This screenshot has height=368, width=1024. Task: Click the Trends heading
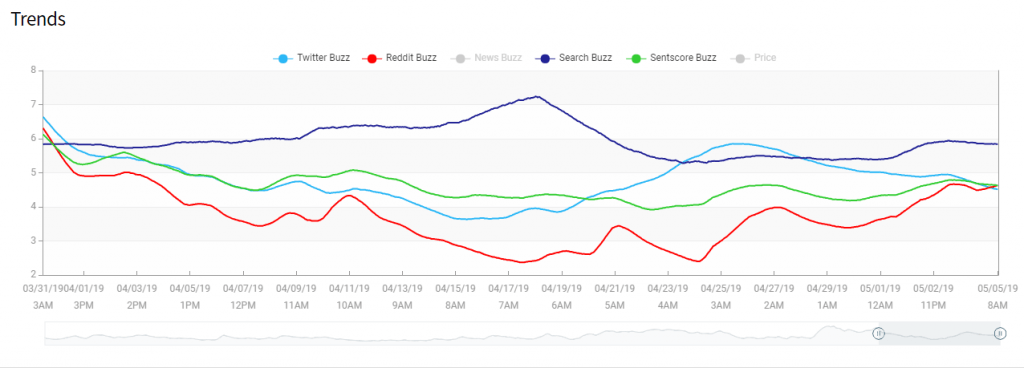coord(39,19)
